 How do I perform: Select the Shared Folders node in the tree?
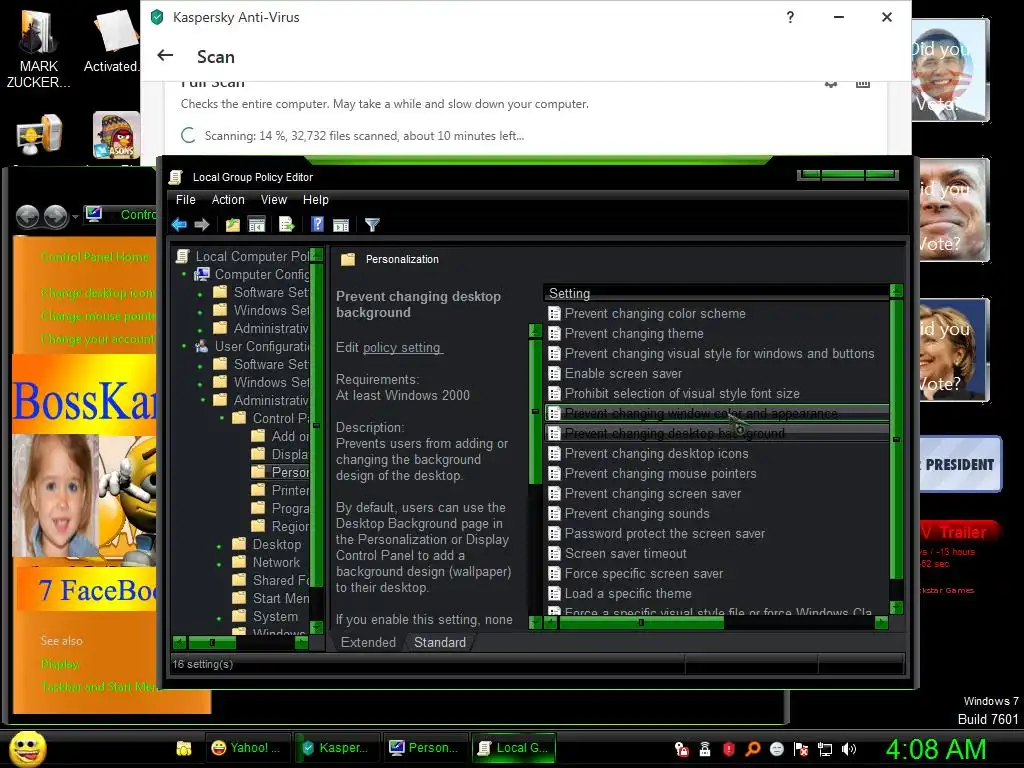(272, 581)
